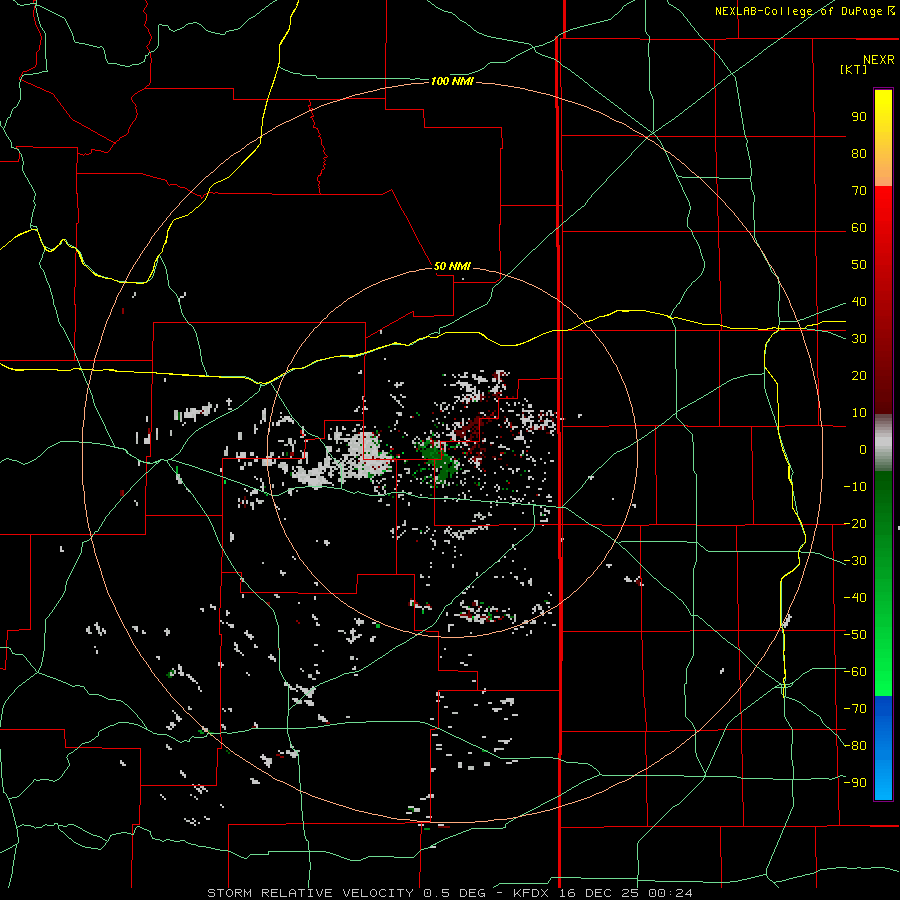
Task: Click the 90 value on the velocity scale
Action: coord(859,117)
